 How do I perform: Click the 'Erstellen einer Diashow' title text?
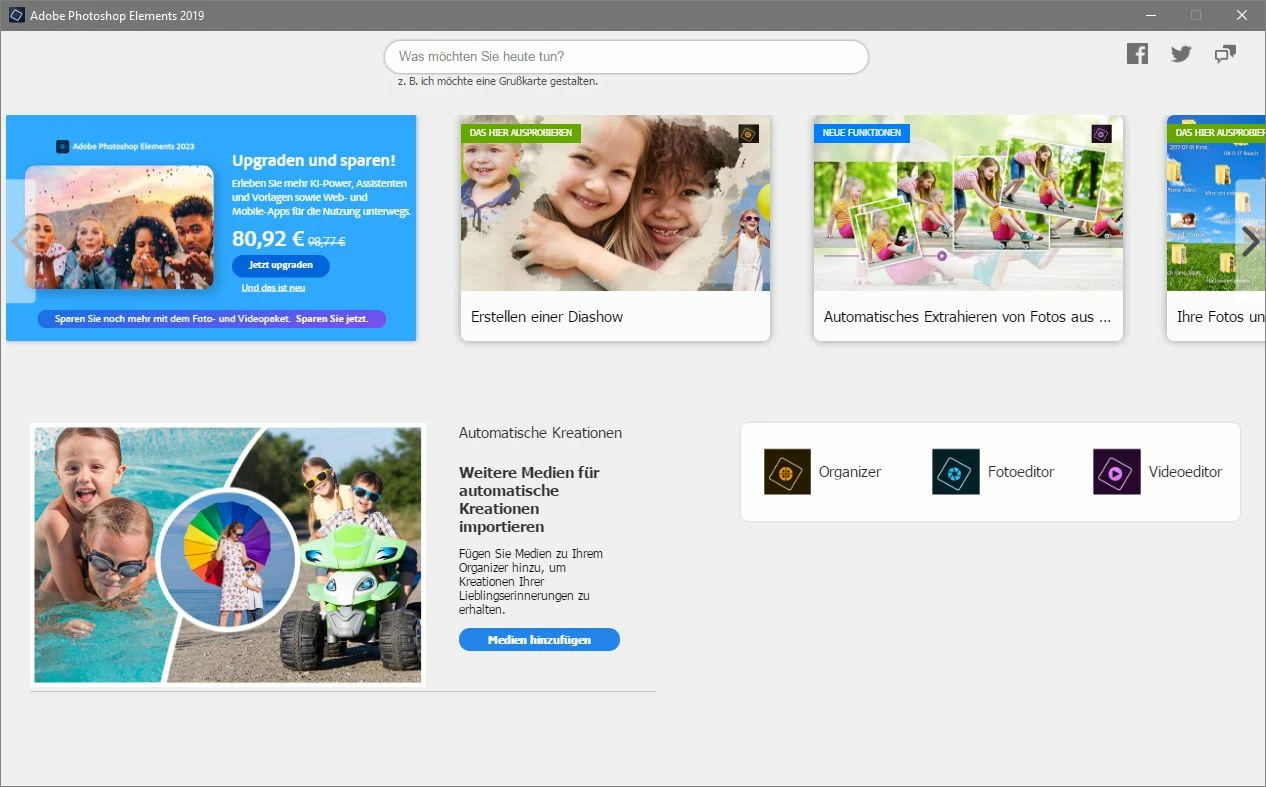547,317
